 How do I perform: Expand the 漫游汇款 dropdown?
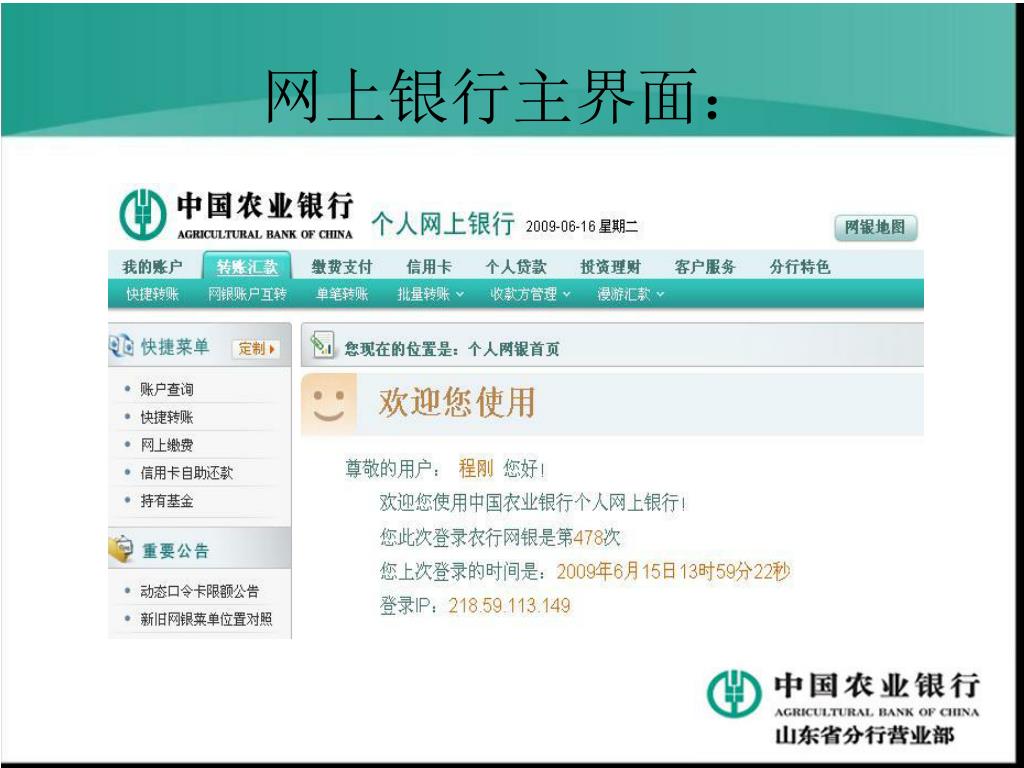630,294
